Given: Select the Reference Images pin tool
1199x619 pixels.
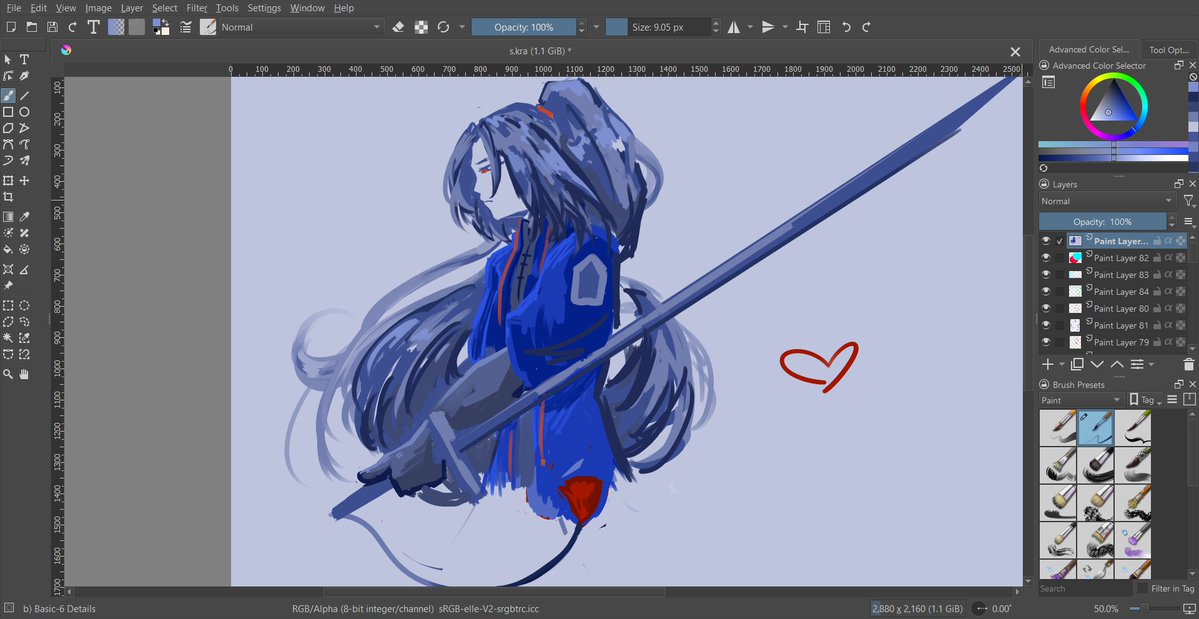Looking at the screenshot, I should pos(8,285).
